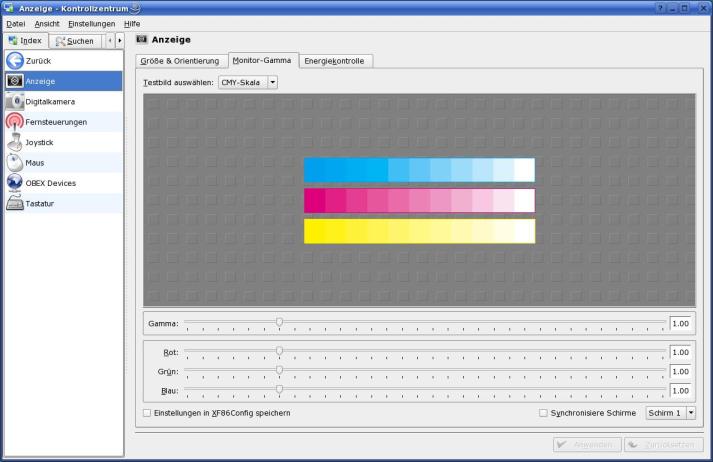Click the Anwenden button

point(585,445)
